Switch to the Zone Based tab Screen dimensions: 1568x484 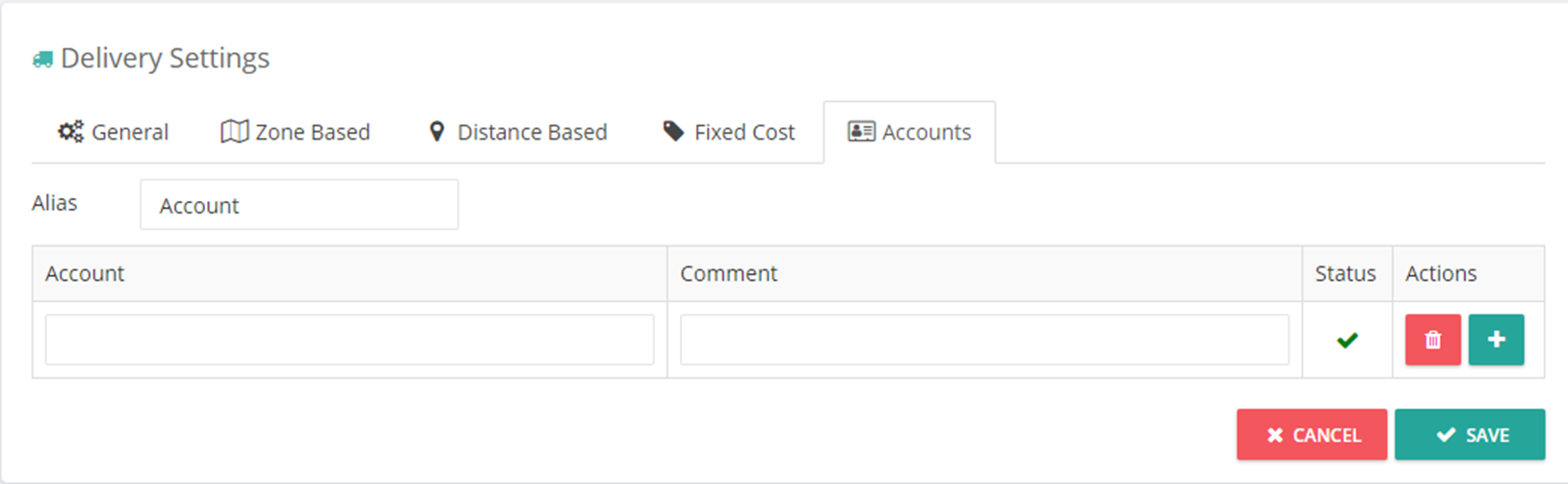pyautogui.click(x=296, y=132)
